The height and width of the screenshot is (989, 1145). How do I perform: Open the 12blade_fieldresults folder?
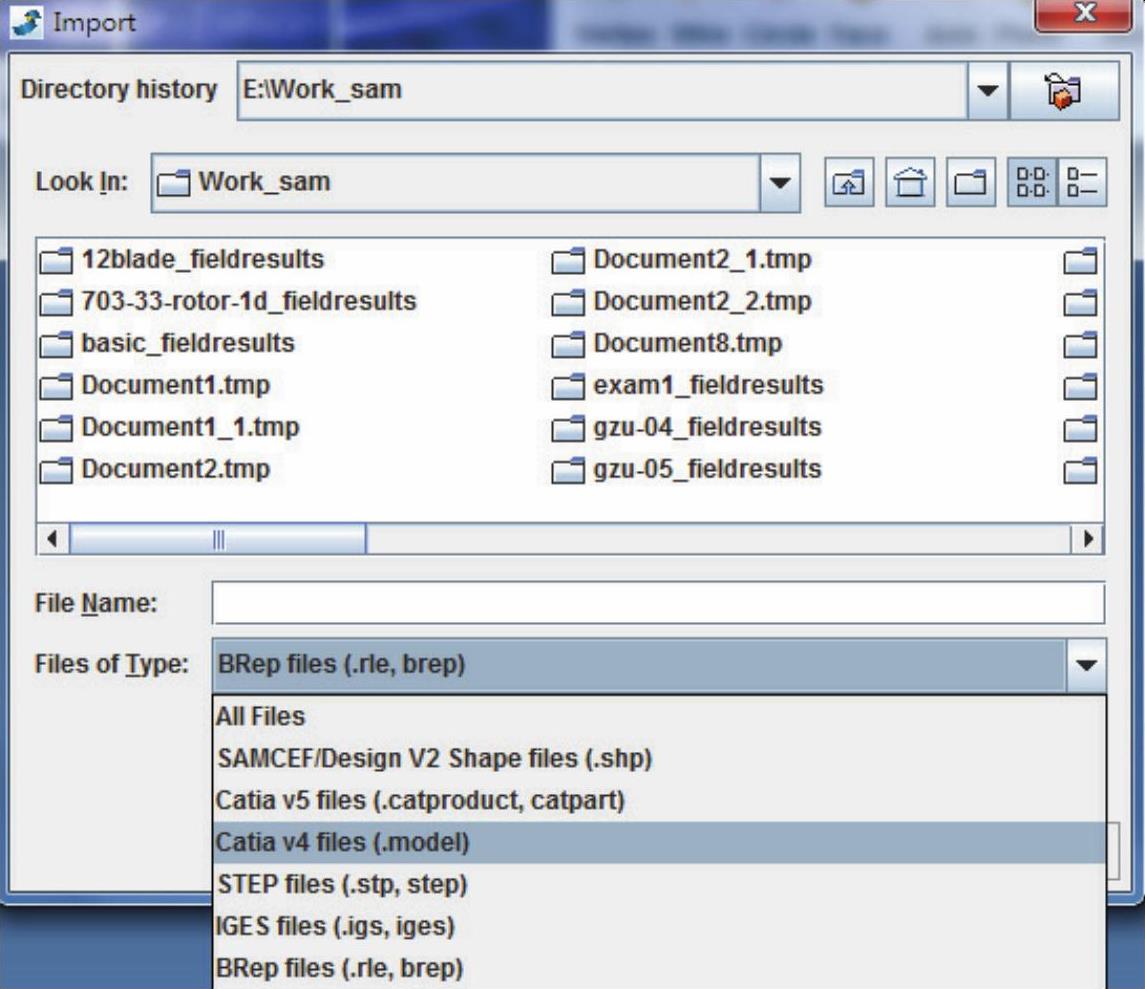pos(202,260)
